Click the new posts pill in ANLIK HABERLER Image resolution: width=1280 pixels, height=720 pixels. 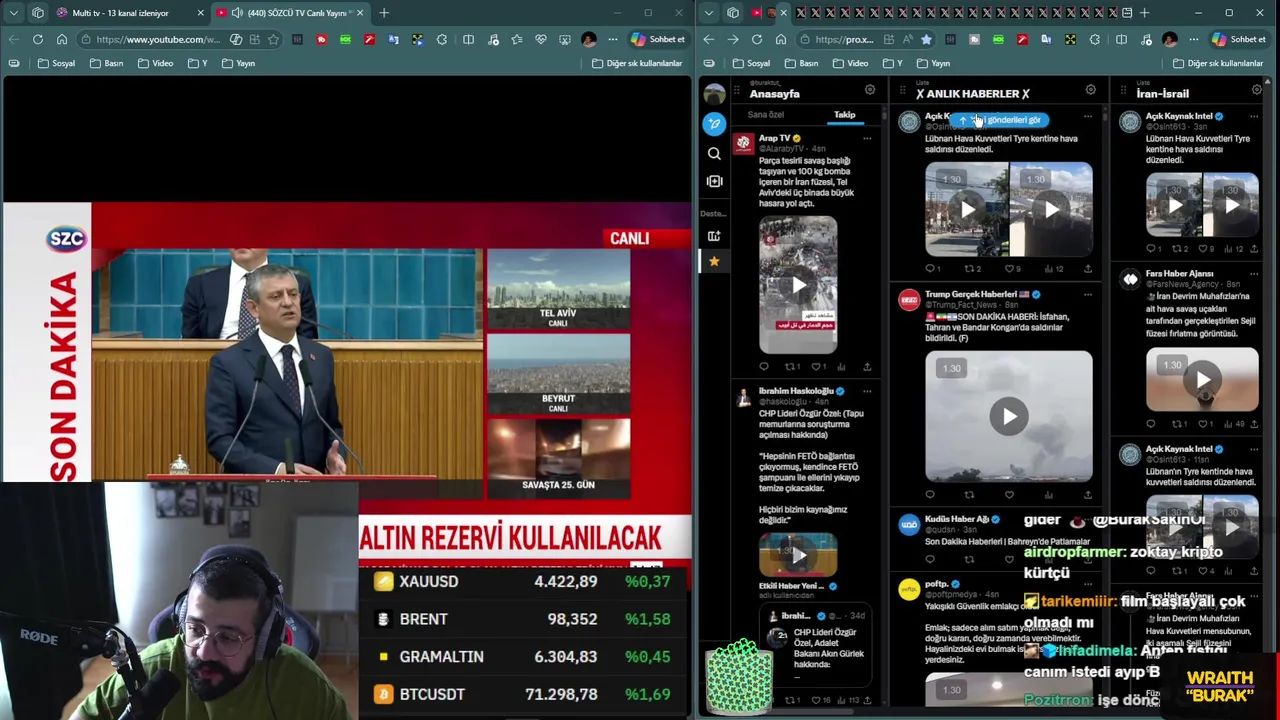998,120
